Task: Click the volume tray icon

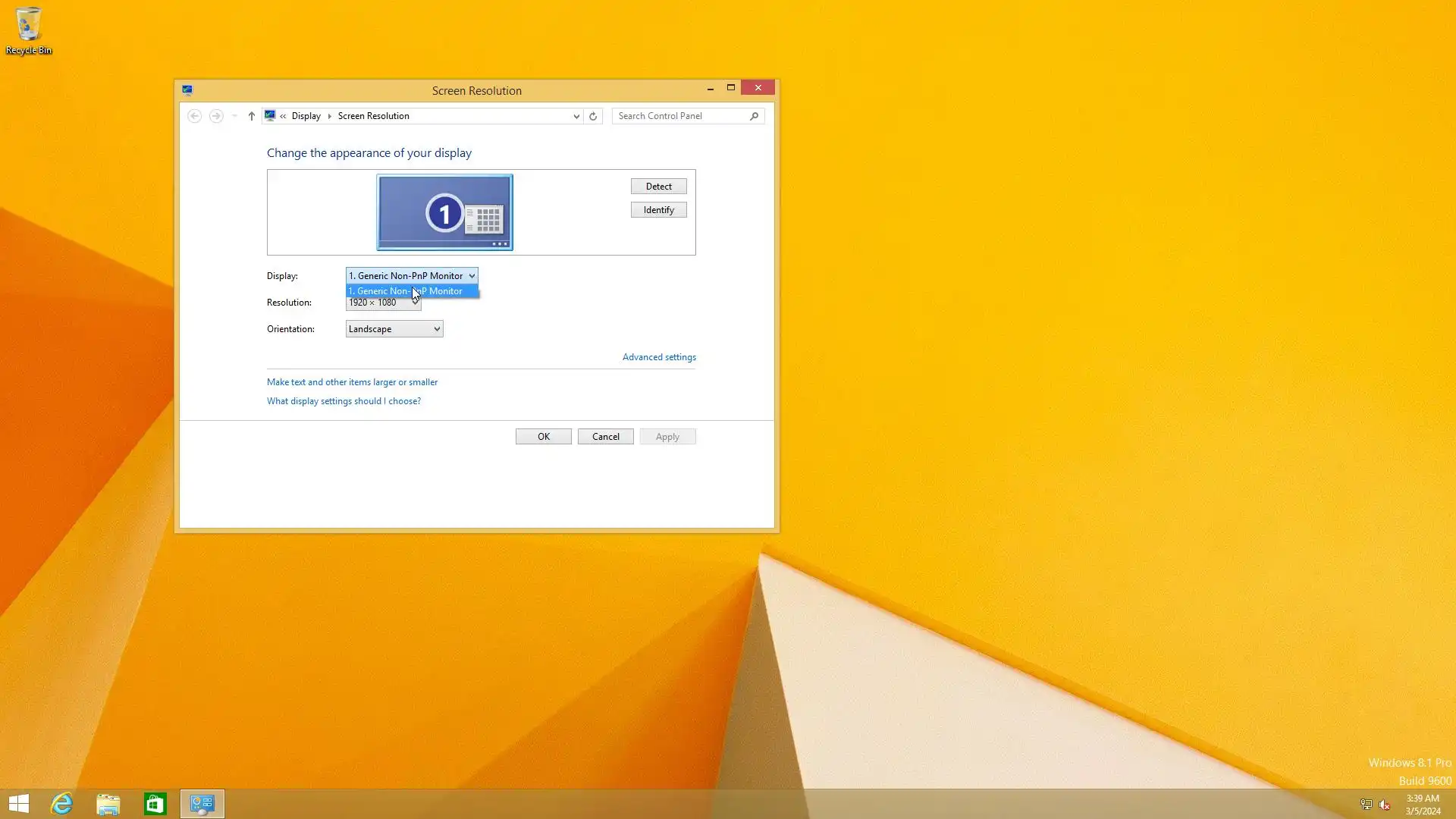Action: 1385,805
